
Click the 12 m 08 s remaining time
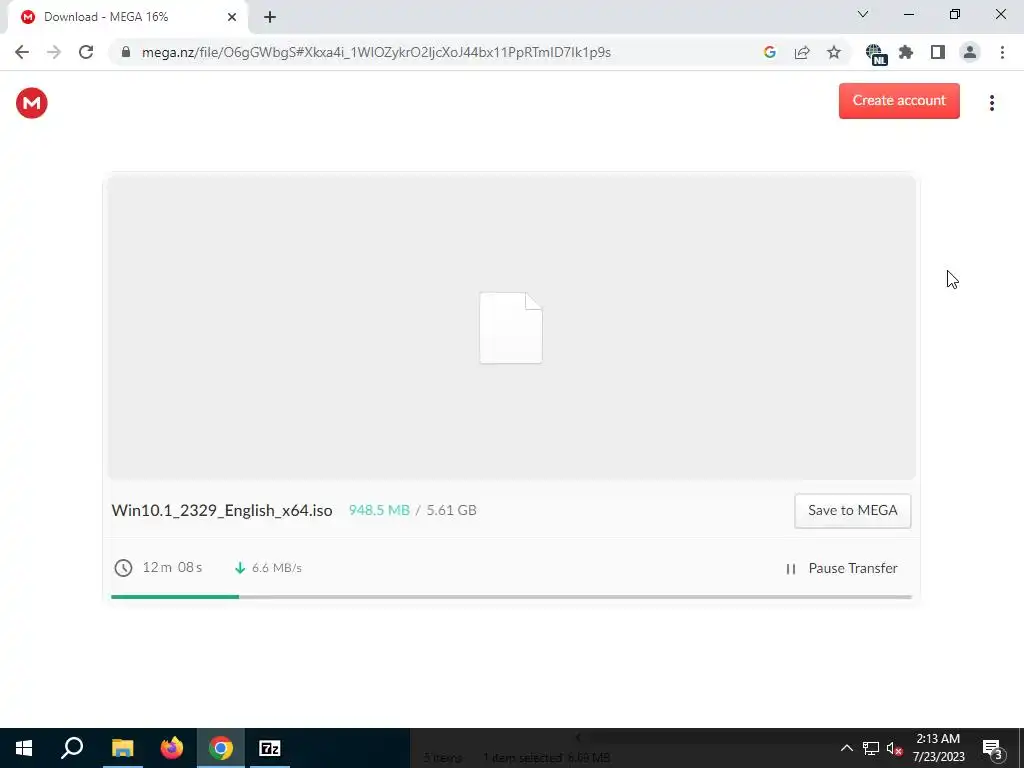point(172,568)
